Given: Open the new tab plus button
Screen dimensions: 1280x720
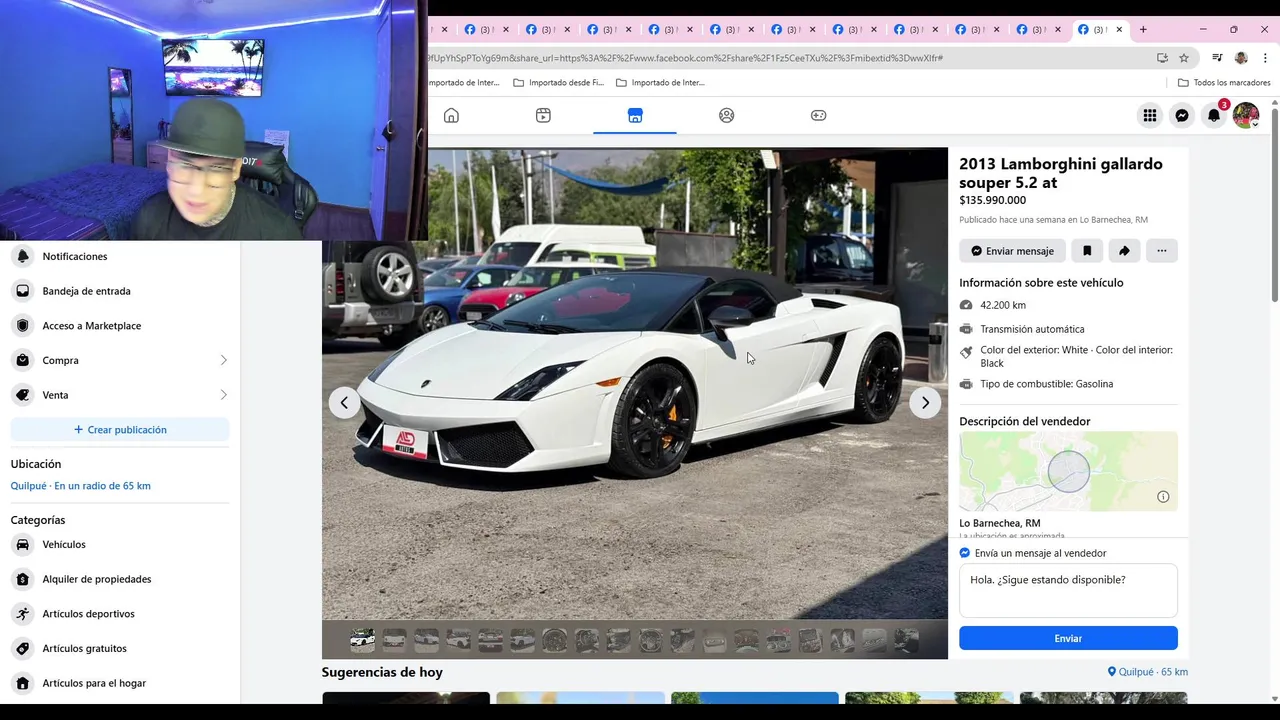Looking at the screenshot, I should 1143,29.
